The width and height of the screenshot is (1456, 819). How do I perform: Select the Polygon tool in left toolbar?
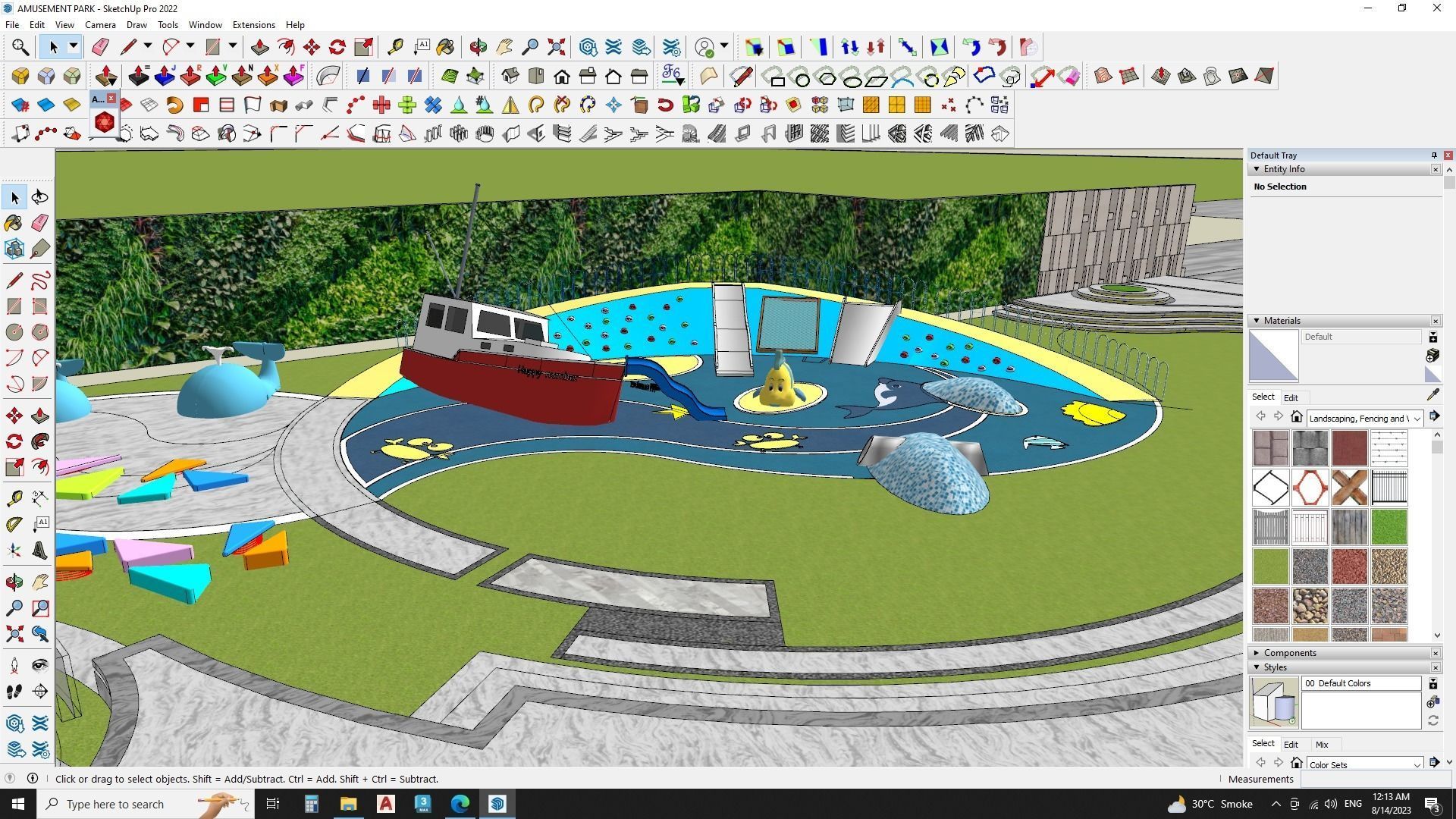(40, 332)
